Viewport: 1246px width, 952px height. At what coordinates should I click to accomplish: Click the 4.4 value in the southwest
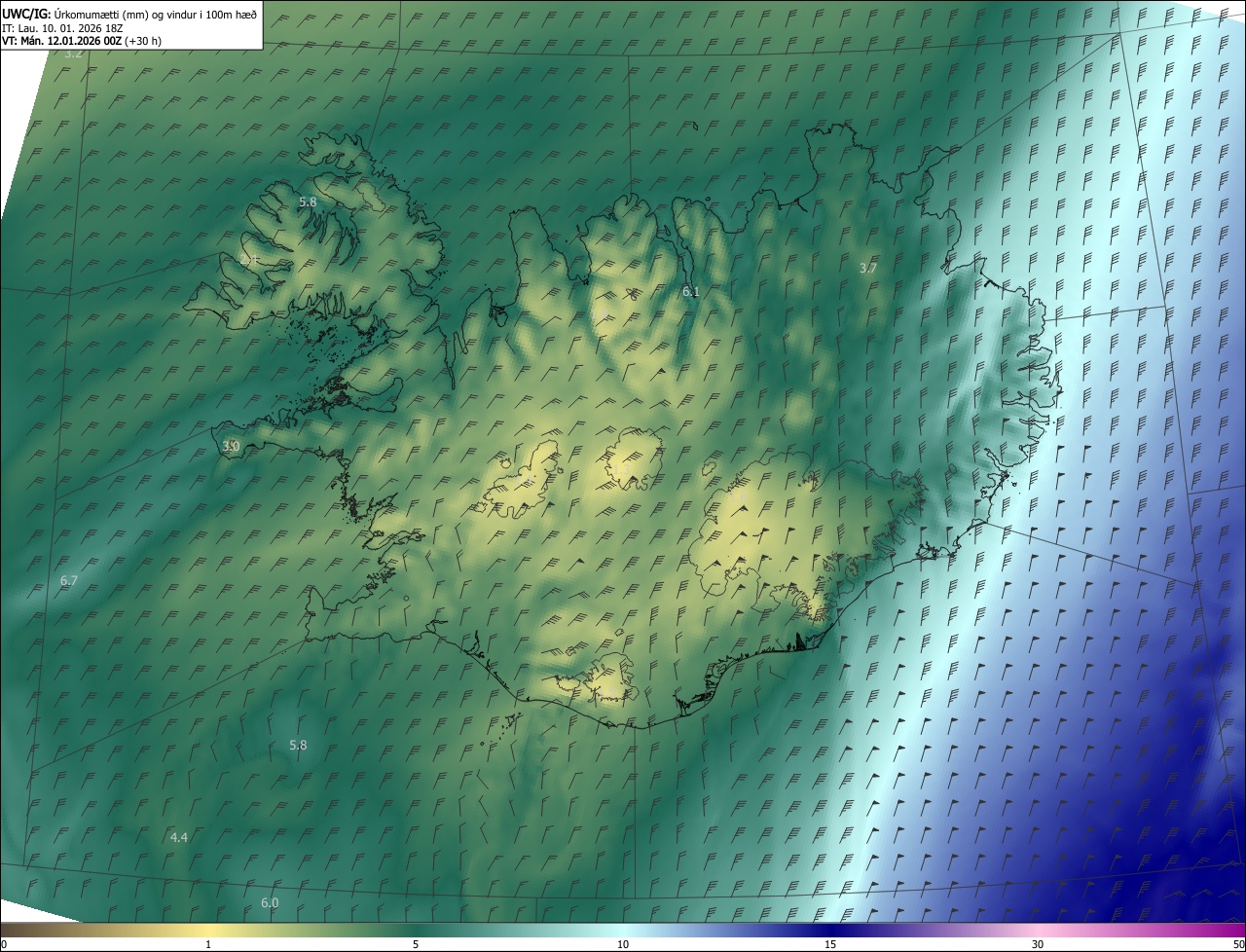[x=178, y=837]
